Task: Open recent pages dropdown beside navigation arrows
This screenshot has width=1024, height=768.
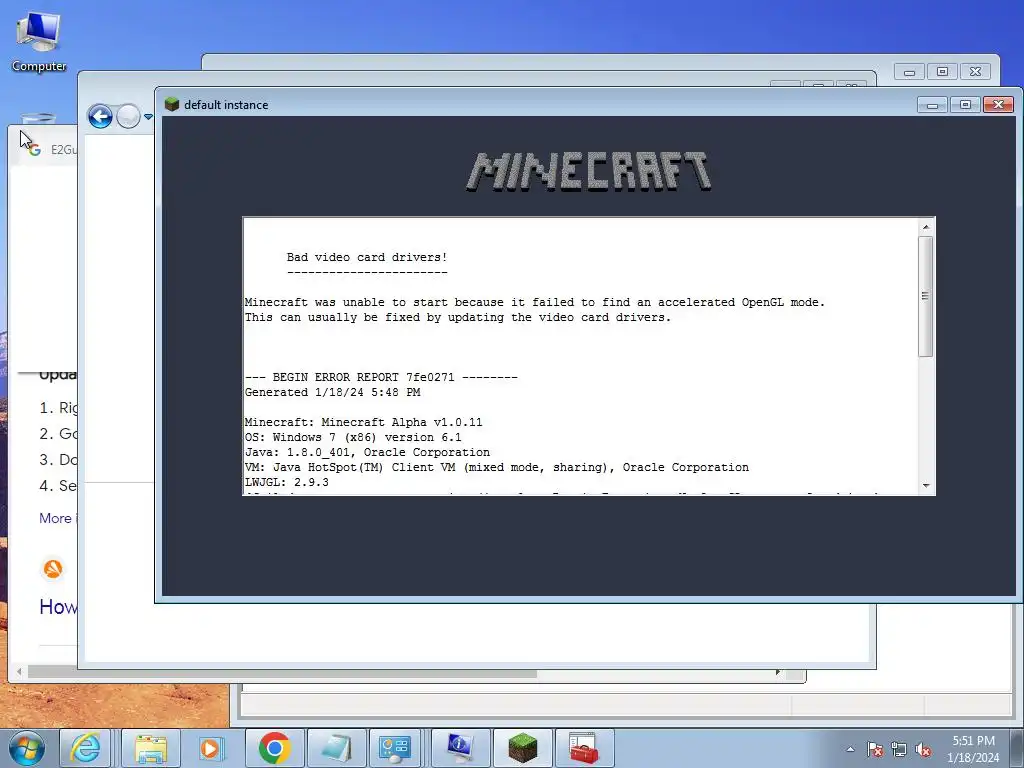Action: tap(148, 117)
